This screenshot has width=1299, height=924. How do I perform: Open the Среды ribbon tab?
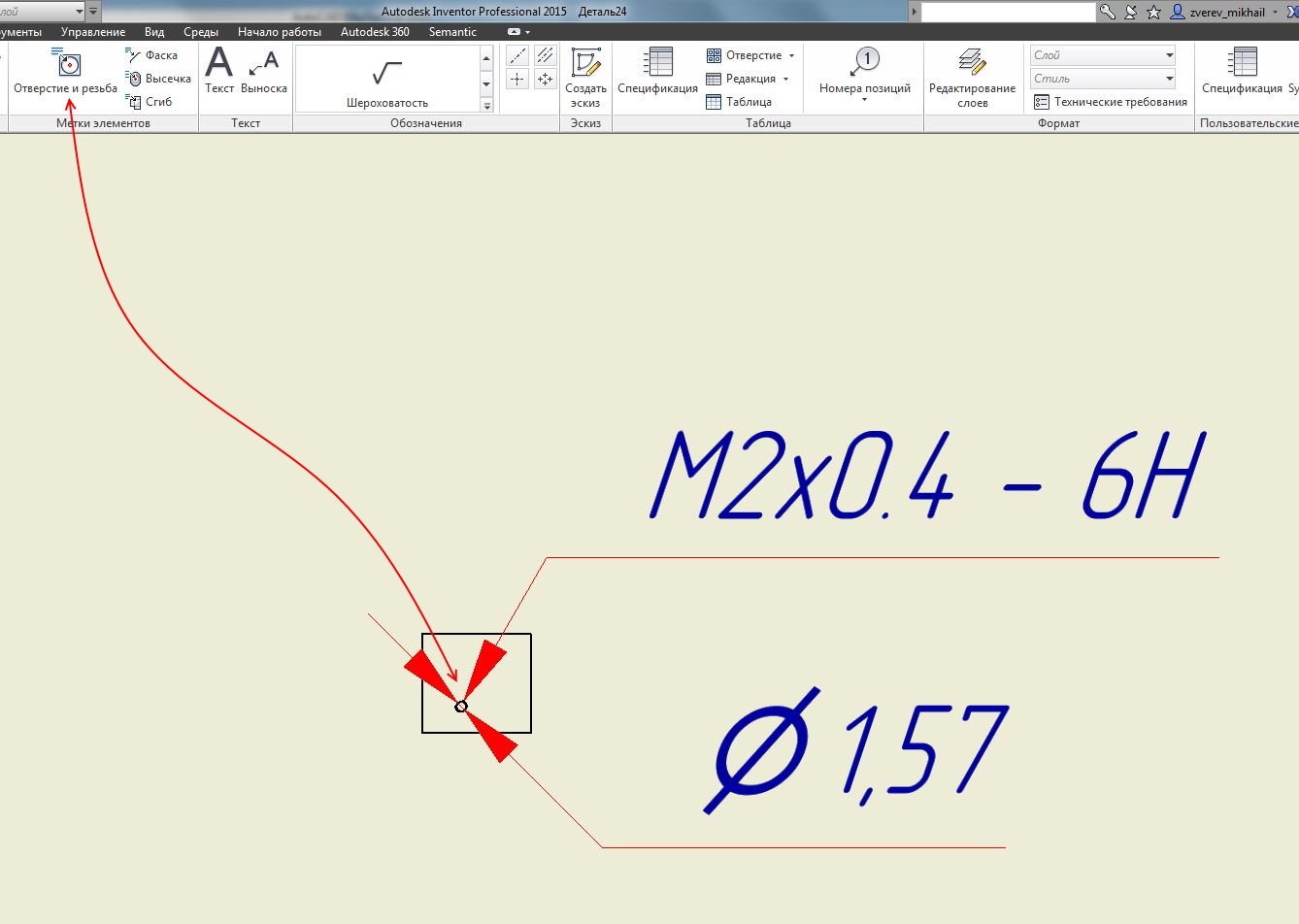201,32
